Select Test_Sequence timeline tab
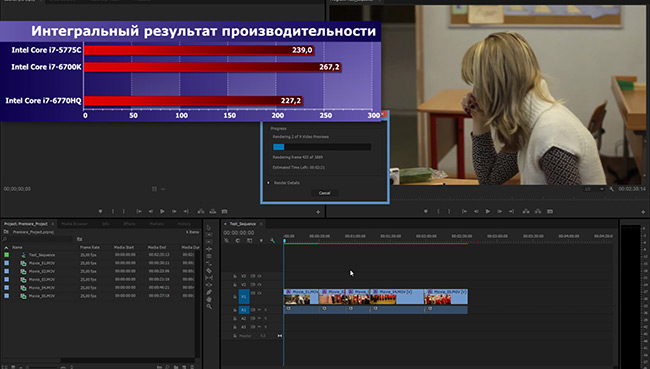 (x=243, y=224)
